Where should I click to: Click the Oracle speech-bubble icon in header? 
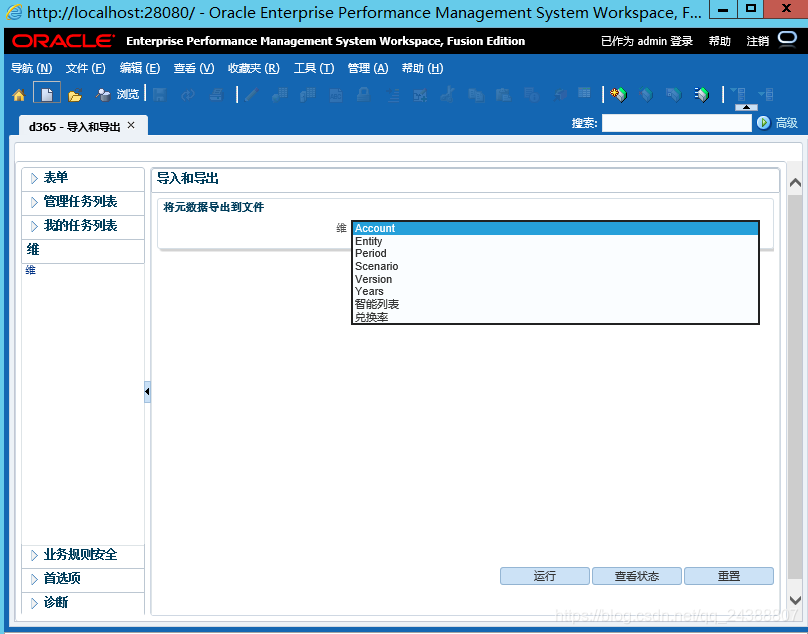click(x=787, y=40)
